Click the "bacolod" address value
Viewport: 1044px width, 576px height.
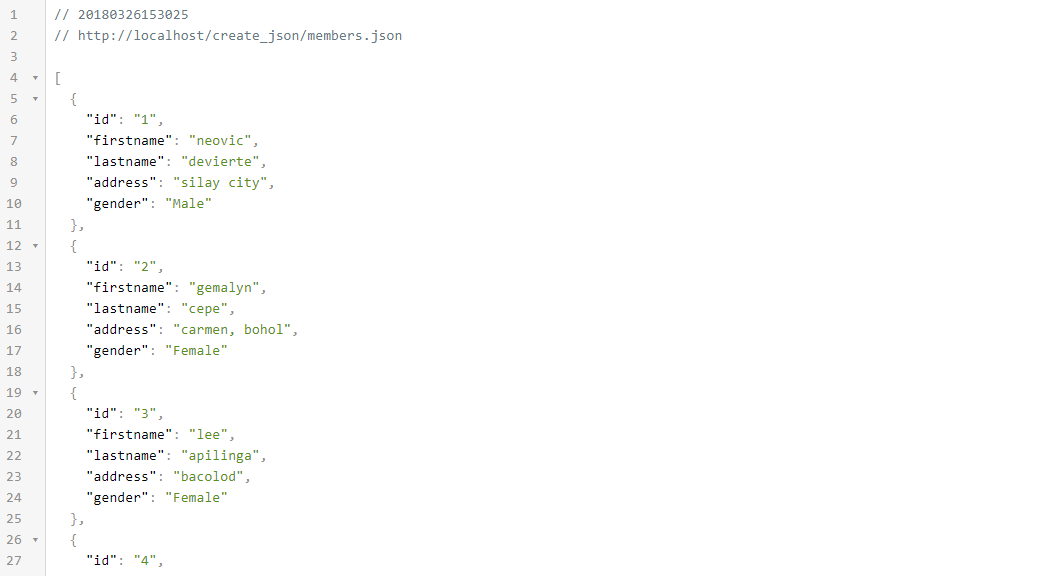(208, 477)
